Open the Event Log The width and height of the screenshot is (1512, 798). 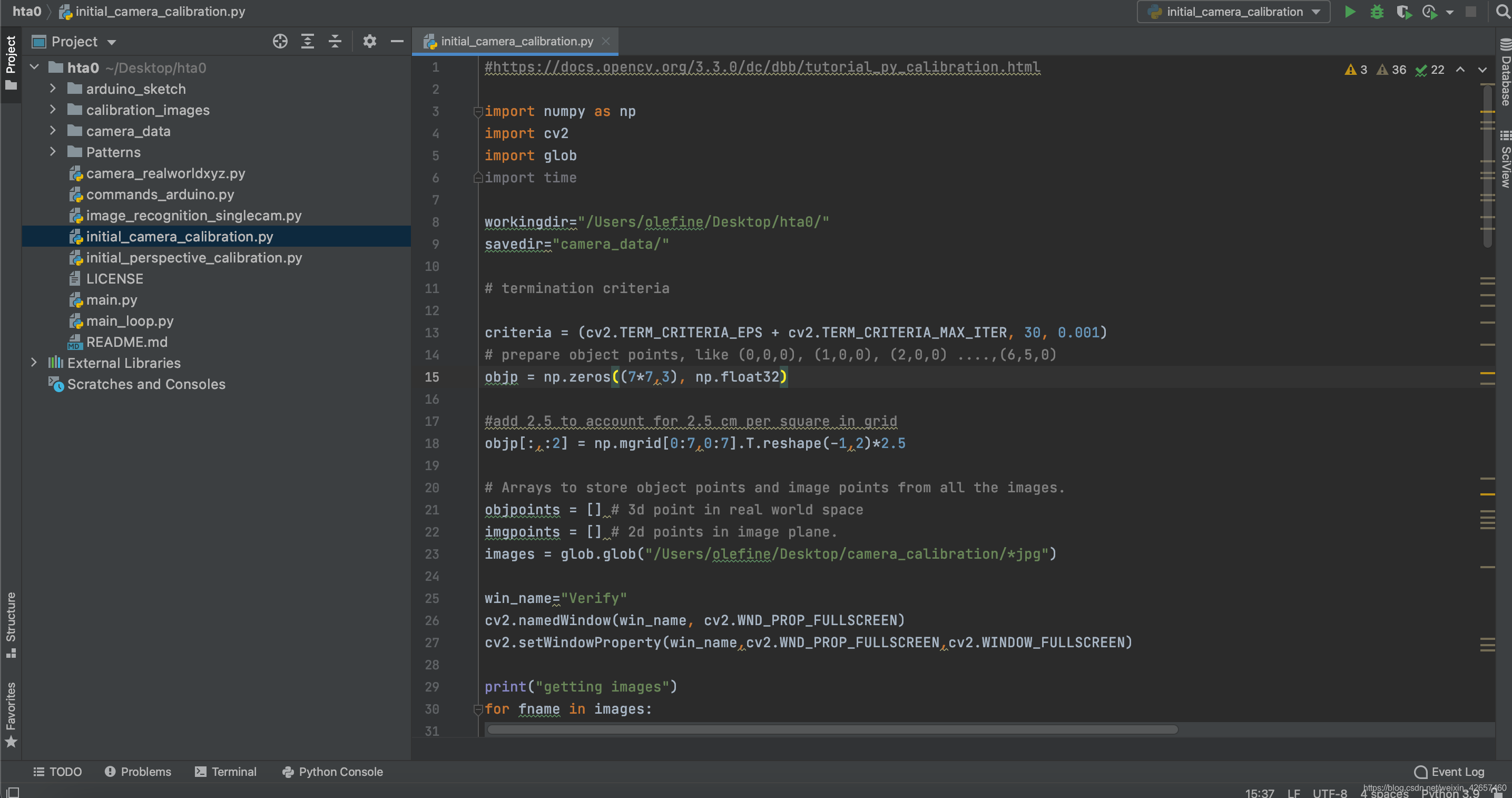click(1449, 772)
